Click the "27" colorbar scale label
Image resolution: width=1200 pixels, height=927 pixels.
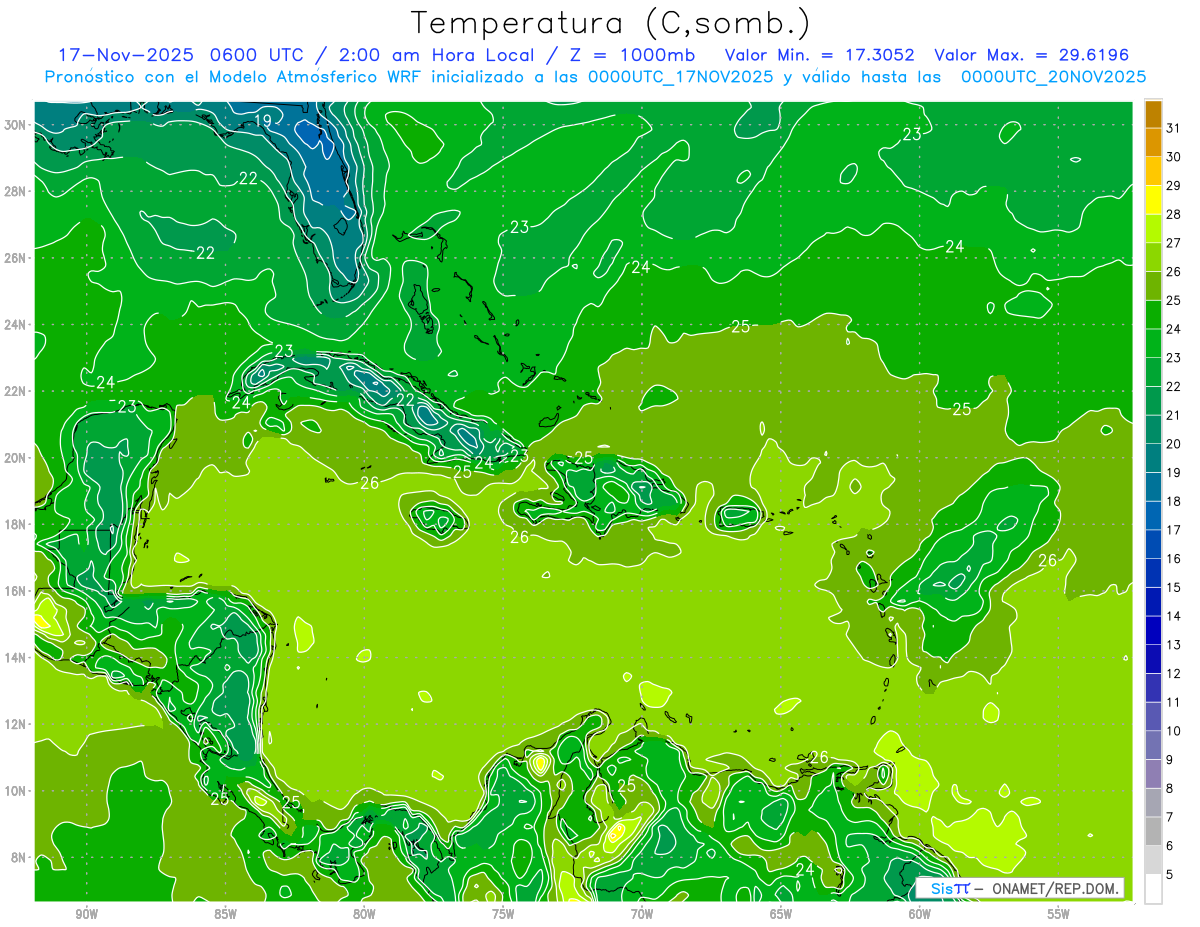pos(1174,243)
